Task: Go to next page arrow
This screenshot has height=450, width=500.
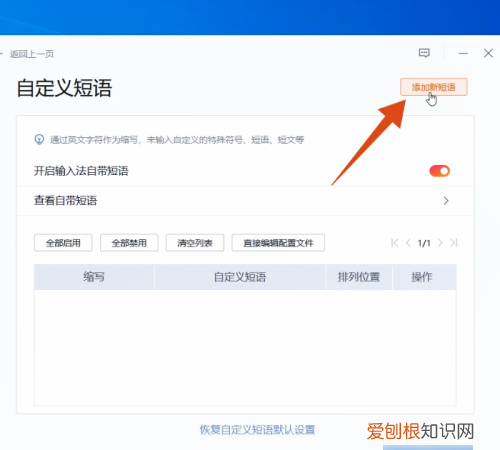Action: [440, 243]
